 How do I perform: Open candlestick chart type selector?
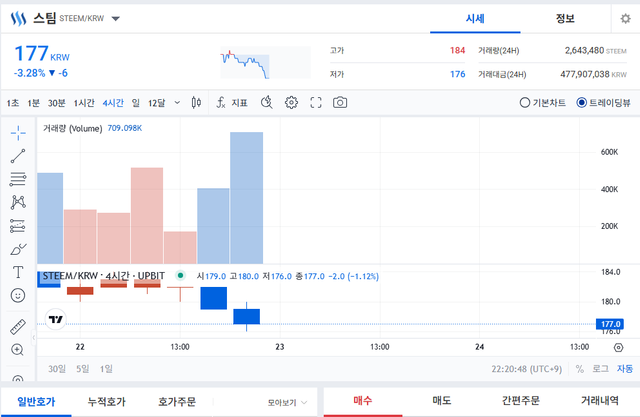click(x=196, y=102)
